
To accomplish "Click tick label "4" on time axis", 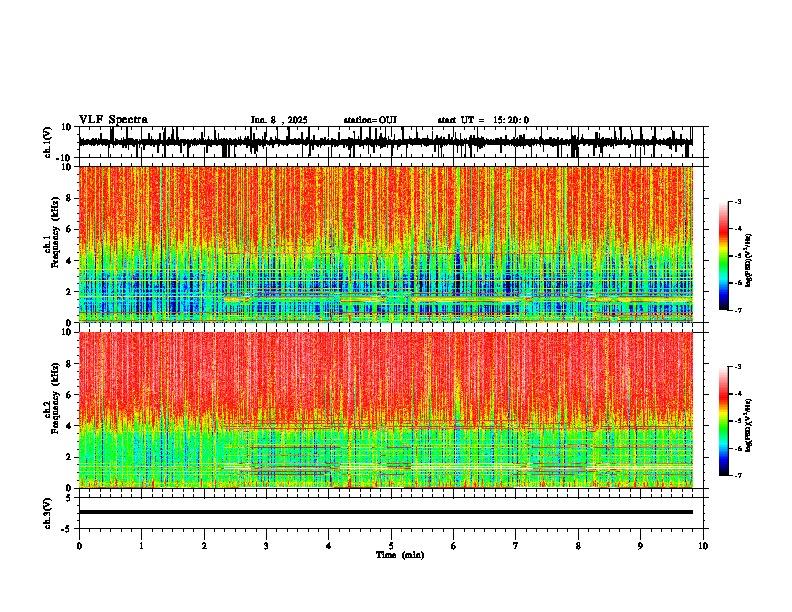I will [329, 546].
